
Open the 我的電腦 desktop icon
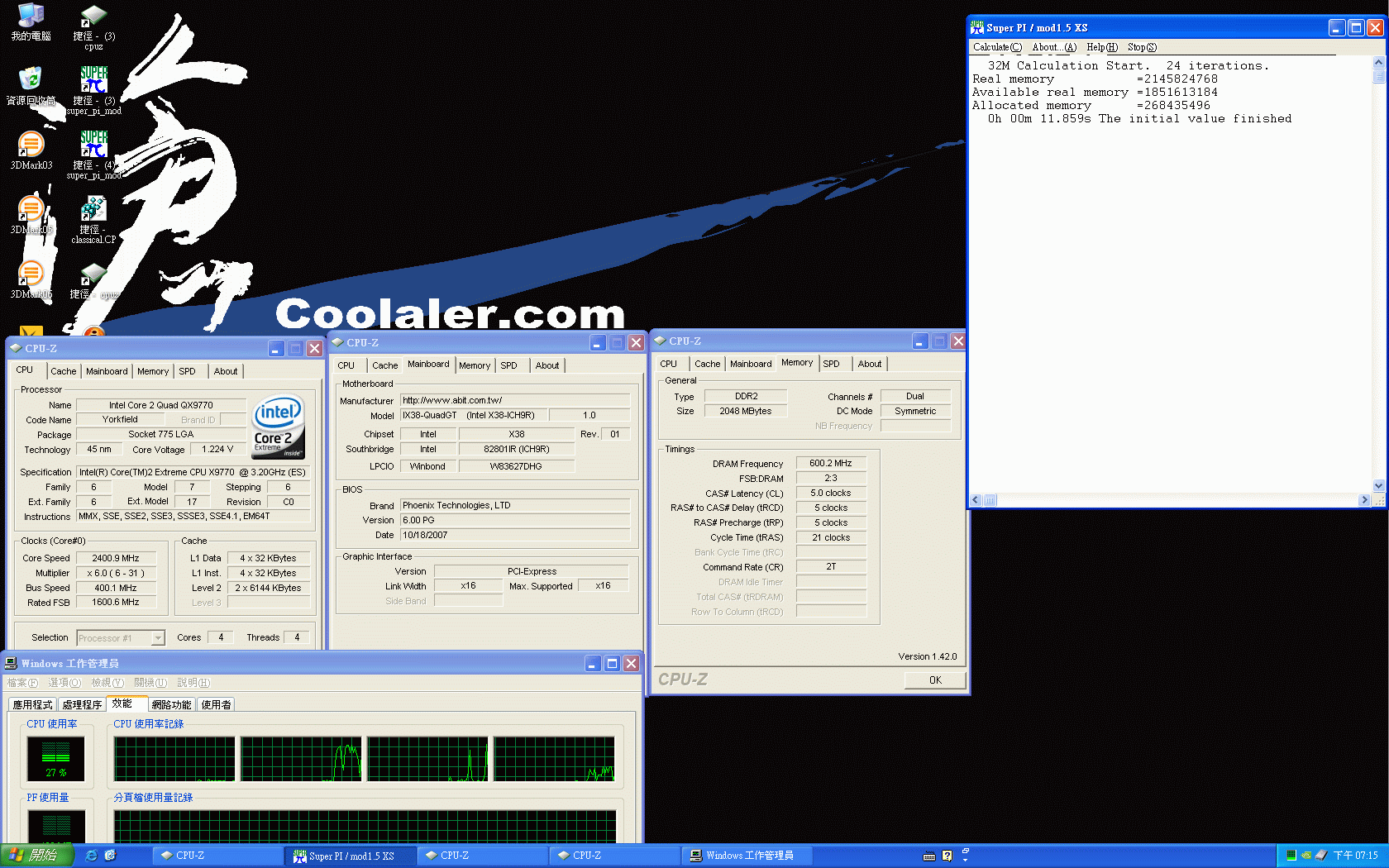tap(31, 22)
